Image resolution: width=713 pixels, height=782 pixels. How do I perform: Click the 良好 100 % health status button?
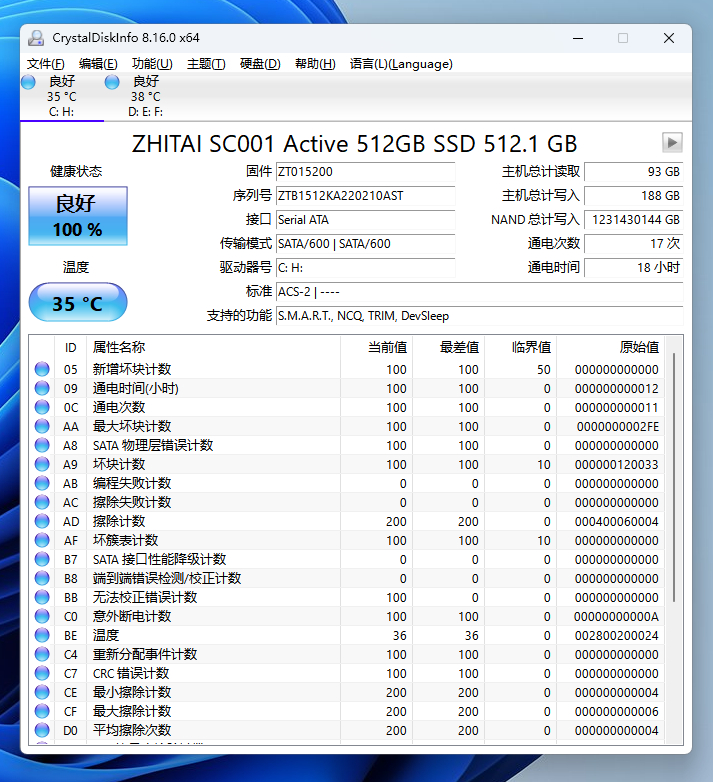tap(78, 216)
